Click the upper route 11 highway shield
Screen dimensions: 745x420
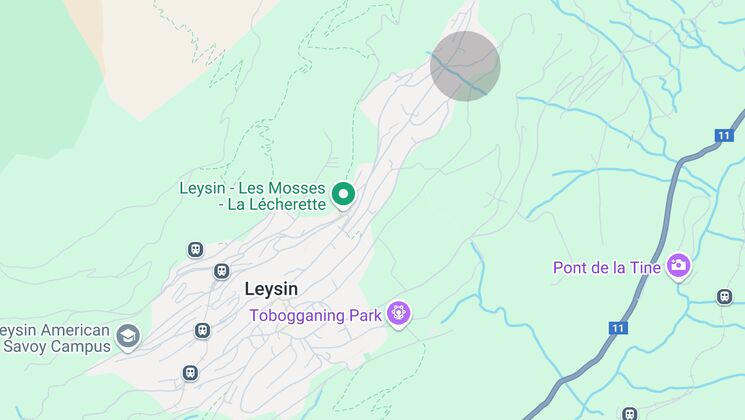(x=724, y=136)
